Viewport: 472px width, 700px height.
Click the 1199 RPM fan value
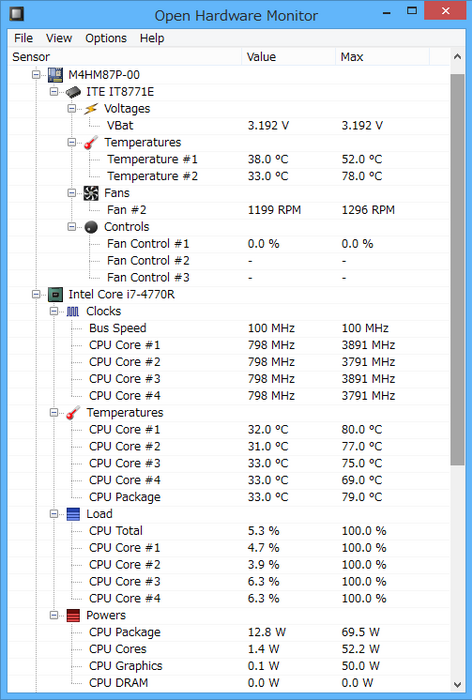pyautogui.click(x=274, y=210)
